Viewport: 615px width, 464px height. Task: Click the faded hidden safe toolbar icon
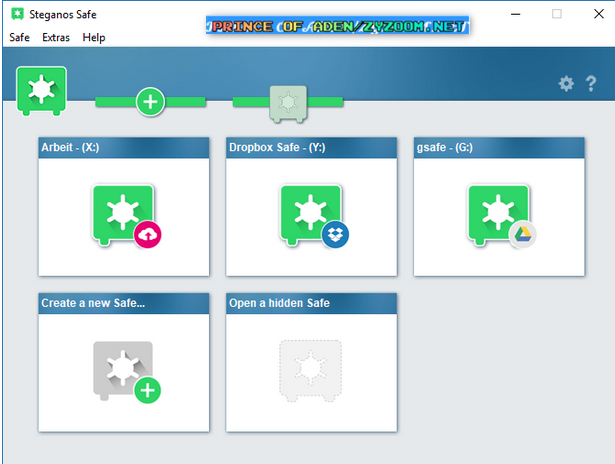tap(288, 104)
